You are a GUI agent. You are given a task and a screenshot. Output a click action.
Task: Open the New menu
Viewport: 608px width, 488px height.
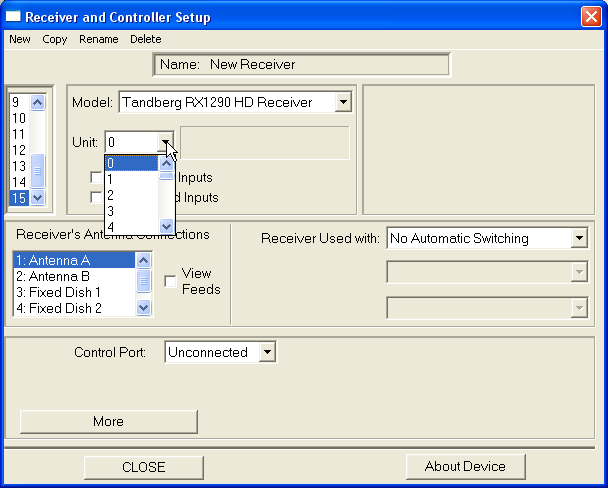pos(19,39)
